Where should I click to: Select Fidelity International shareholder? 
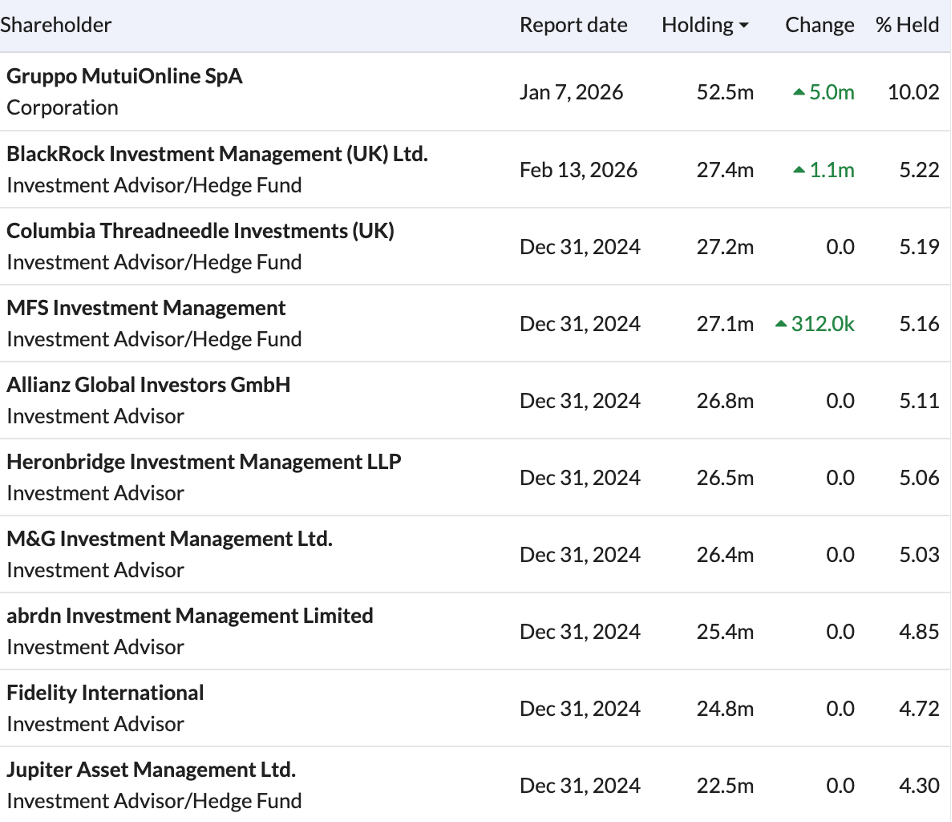105,692
